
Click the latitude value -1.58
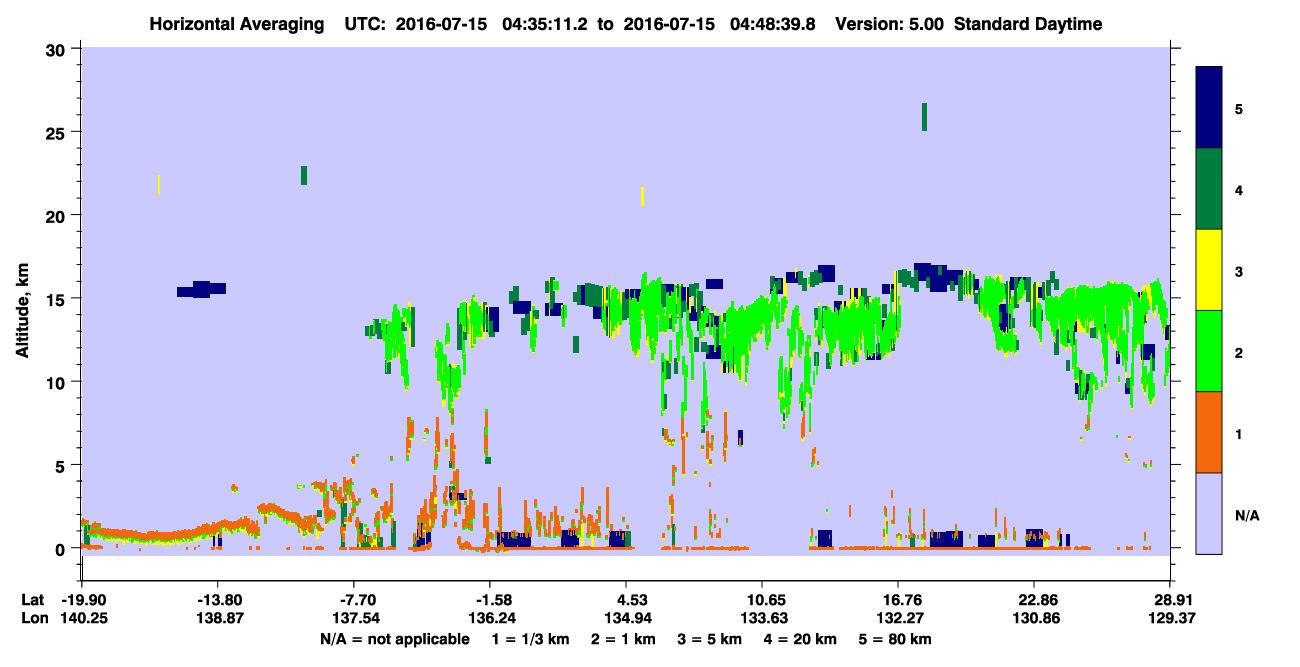tap(489, 600)
